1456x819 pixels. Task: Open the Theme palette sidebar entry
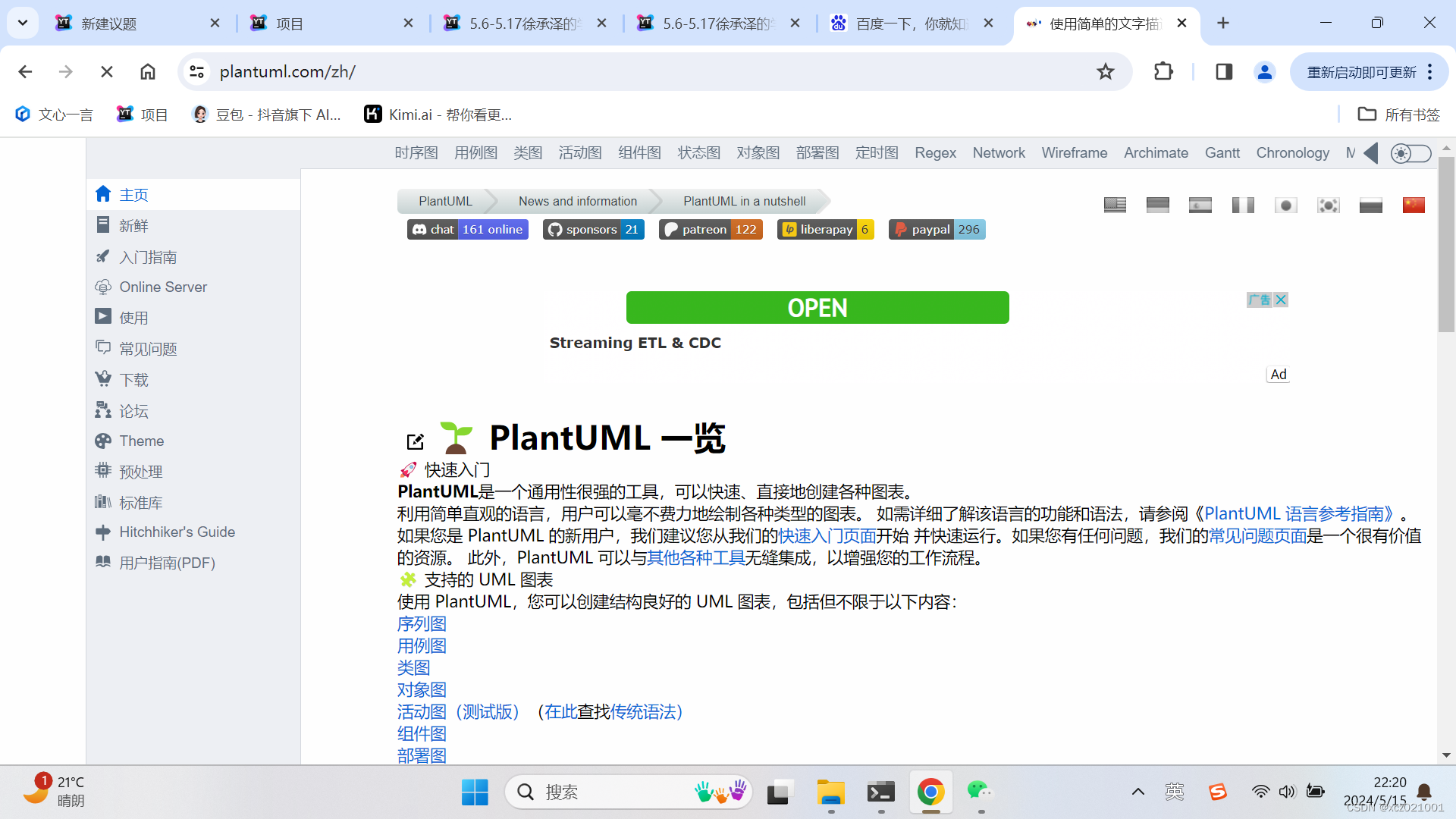click(141, 441)
